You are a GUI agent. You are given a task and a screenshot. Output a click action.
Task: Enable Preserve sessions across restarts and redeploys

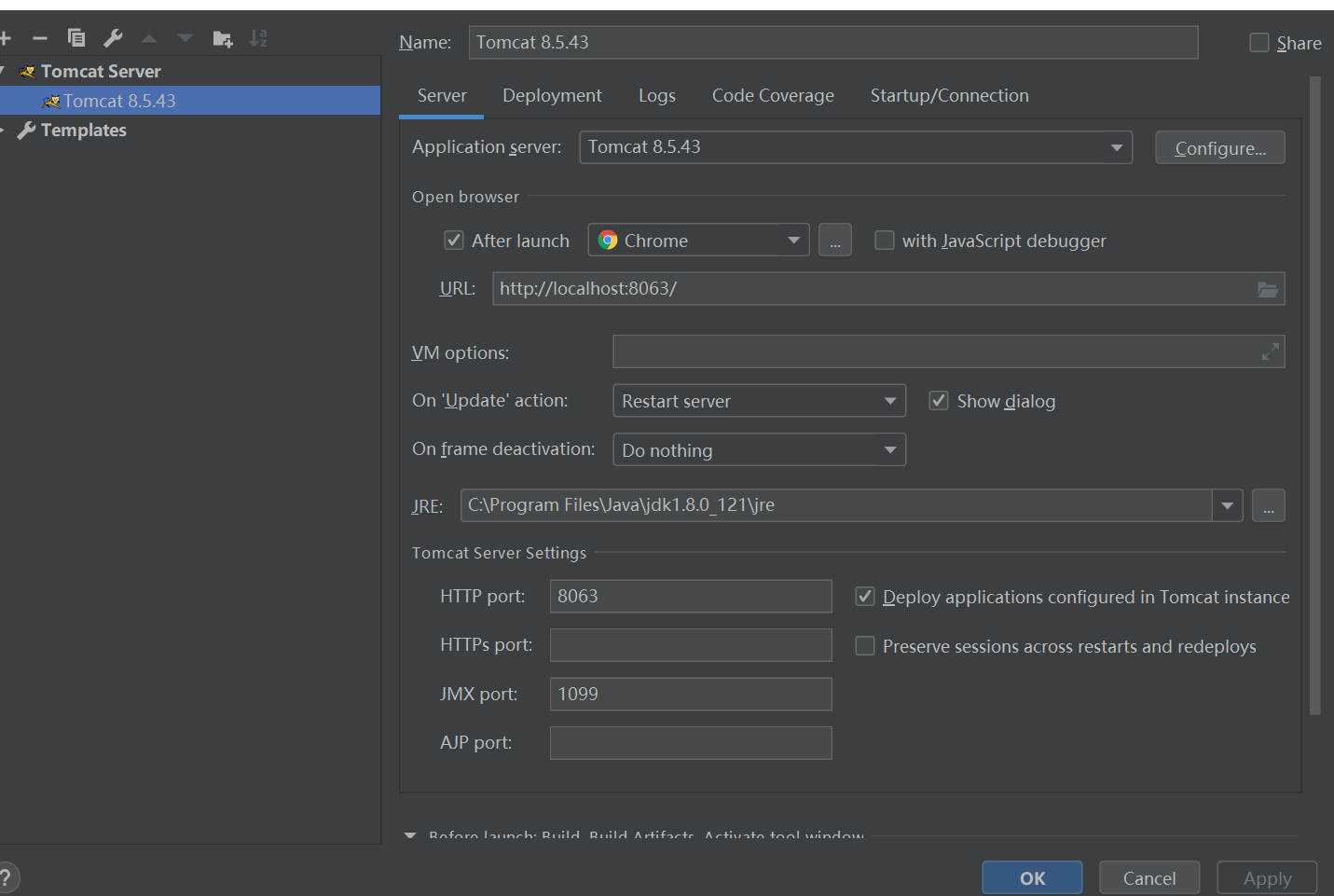[x=865, y=646]
